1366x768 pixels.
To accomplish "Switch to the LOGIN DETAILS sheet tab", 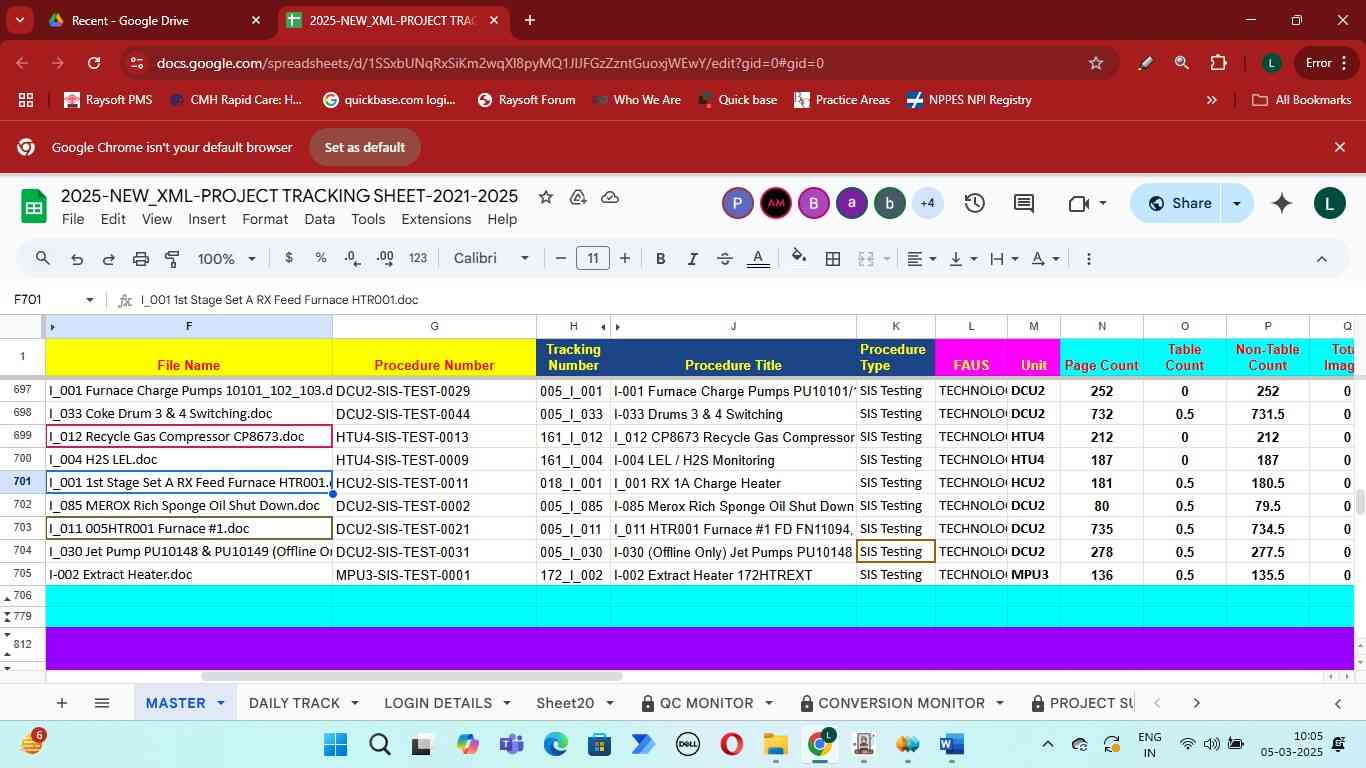I will point(447,703).
